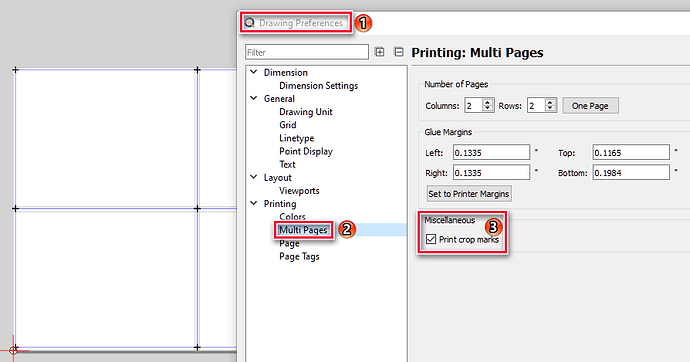Increase the Columns value with up arrow
690x362 pixels.
coord(488,102)
